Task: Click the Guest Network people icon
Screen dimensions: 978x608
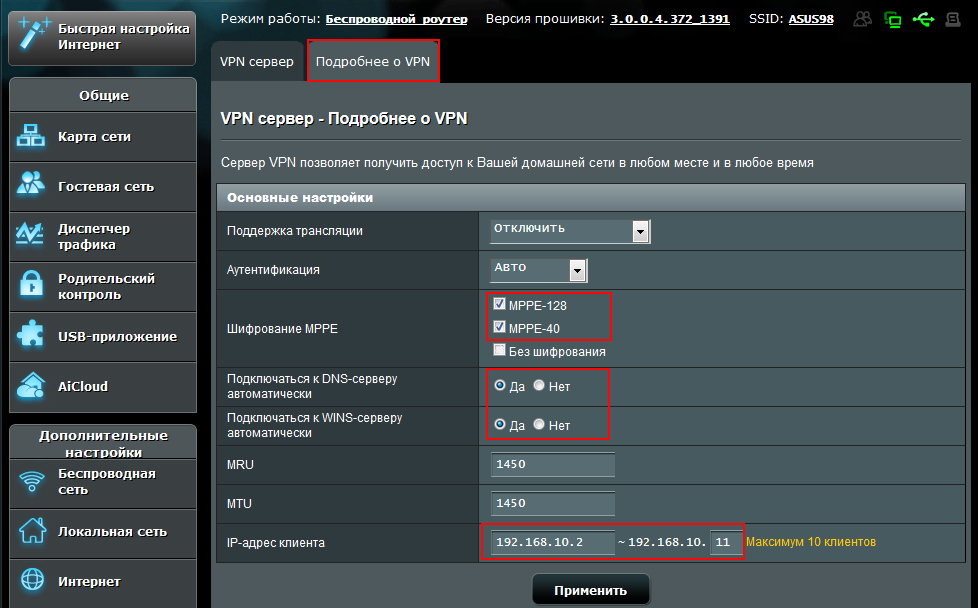Action: pyautogui.click(x=31, y=183)
